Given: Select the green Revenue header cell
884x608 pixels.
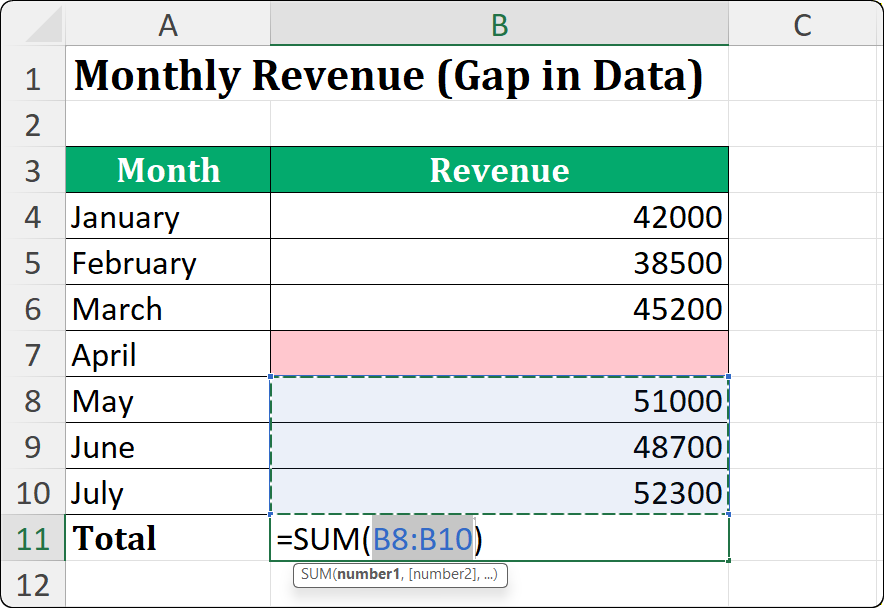Looking at the screenshot, I should pyautogui.click(x=499, y=170).
